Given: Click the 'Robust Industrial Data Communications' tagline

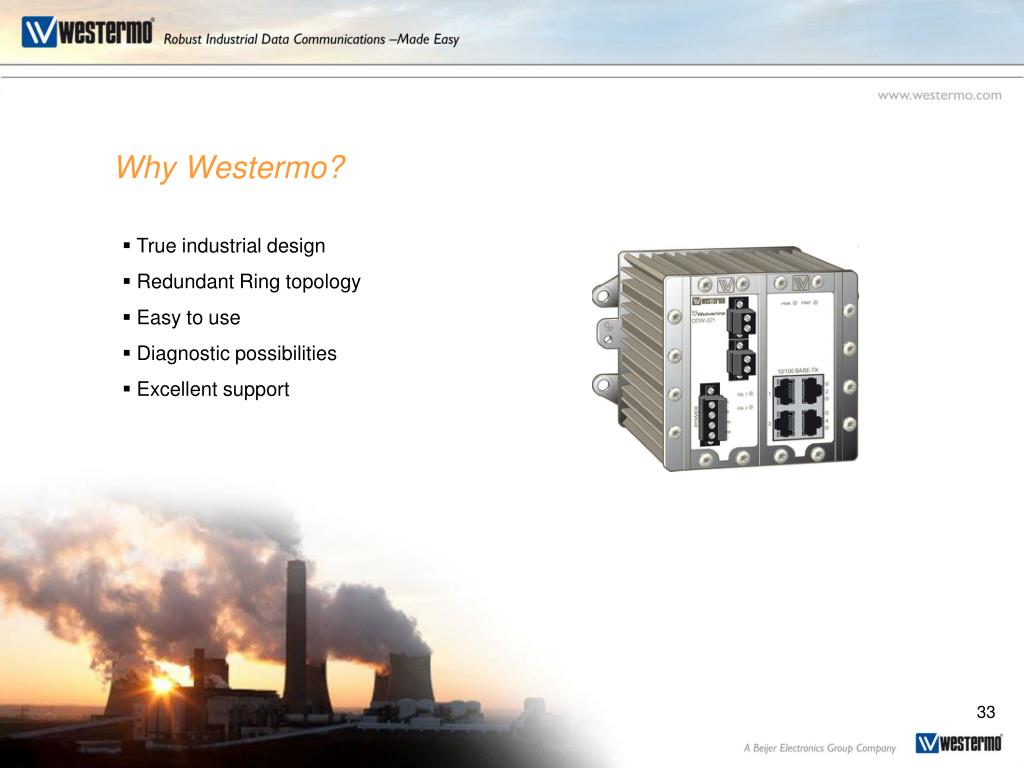Looking at the screenshot, I should coord(312,39).
